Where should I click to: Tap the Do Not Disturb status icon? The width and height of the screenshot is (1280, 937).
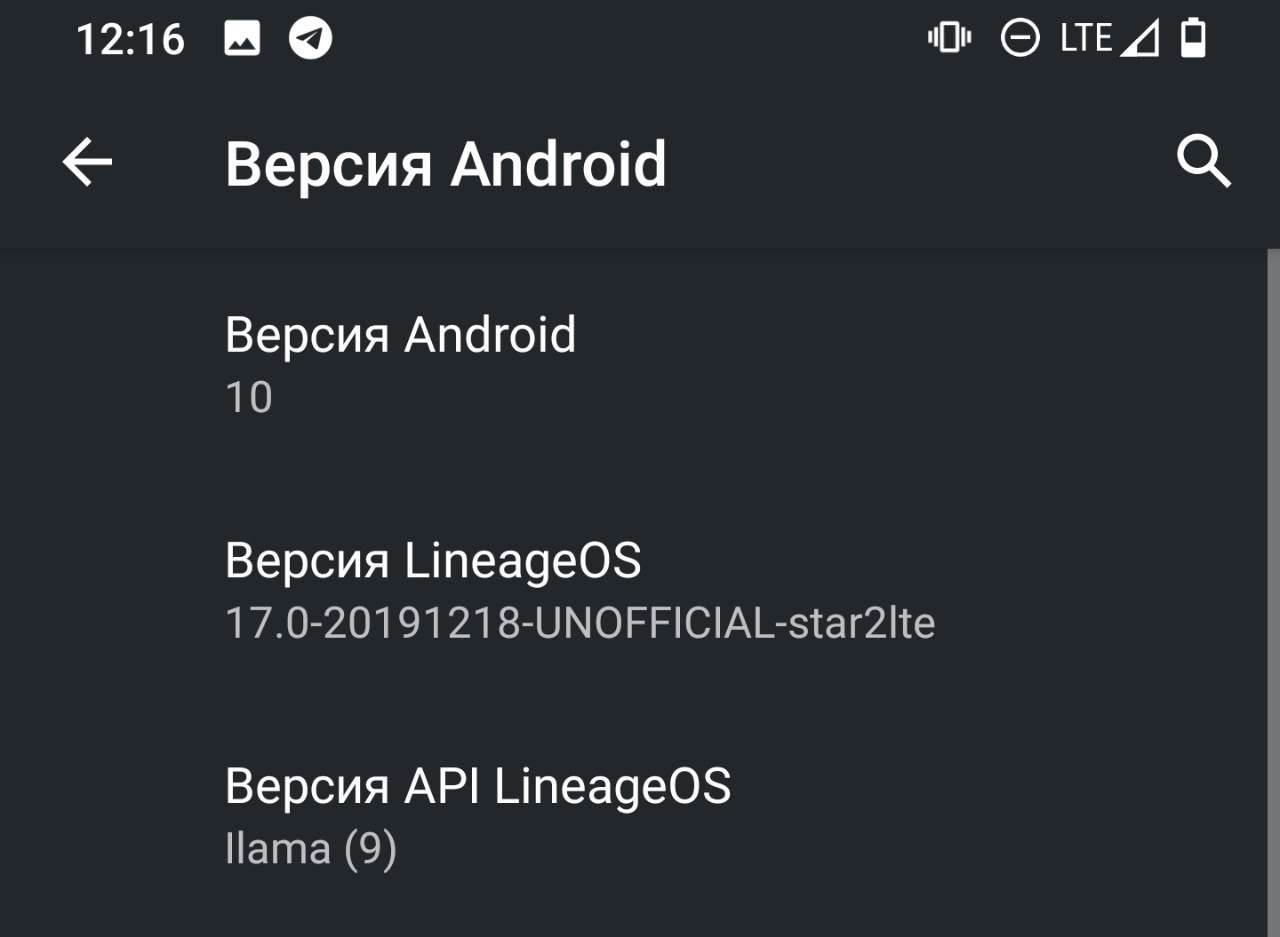[x=1020, y=39]
